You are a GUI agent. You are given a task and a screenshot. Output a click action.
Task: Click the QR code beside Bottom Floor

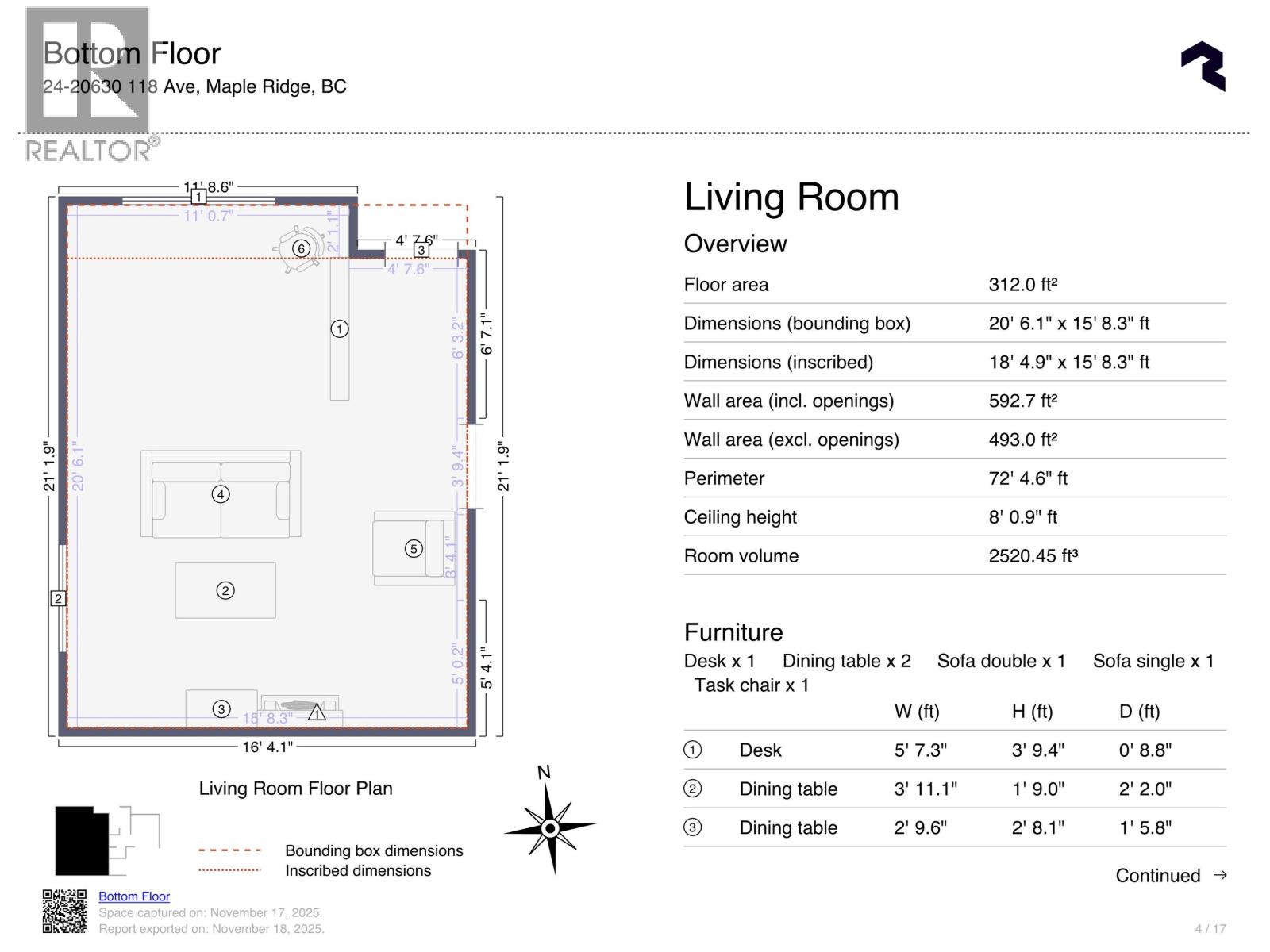click(x=64, y=911)
